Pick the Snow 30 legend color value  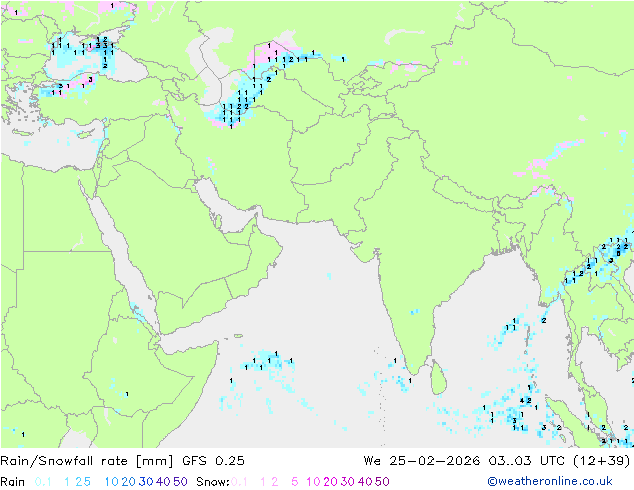pos(348,482)
